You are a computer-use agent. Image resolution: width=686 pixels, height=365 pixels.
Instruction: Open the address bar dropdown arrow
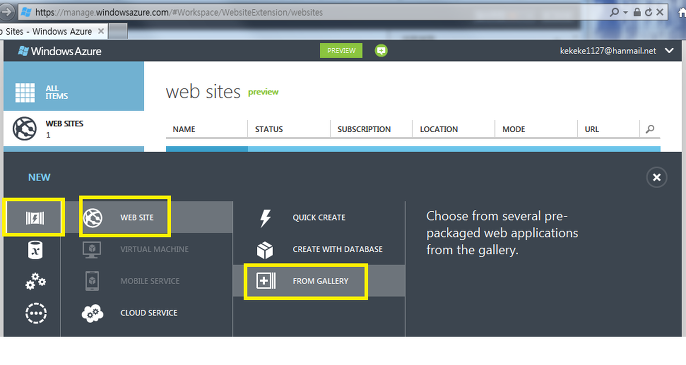[x=626, y=12]
